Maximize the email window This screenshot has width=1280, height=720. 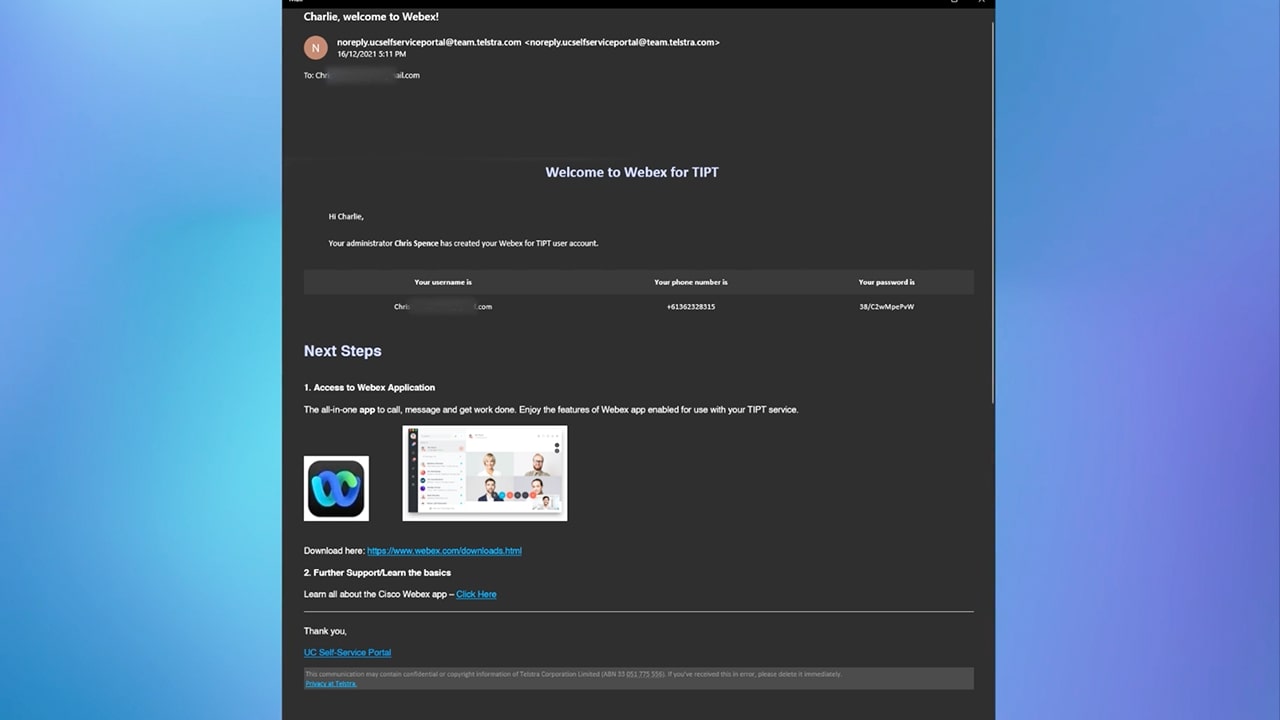pos(955,2)
